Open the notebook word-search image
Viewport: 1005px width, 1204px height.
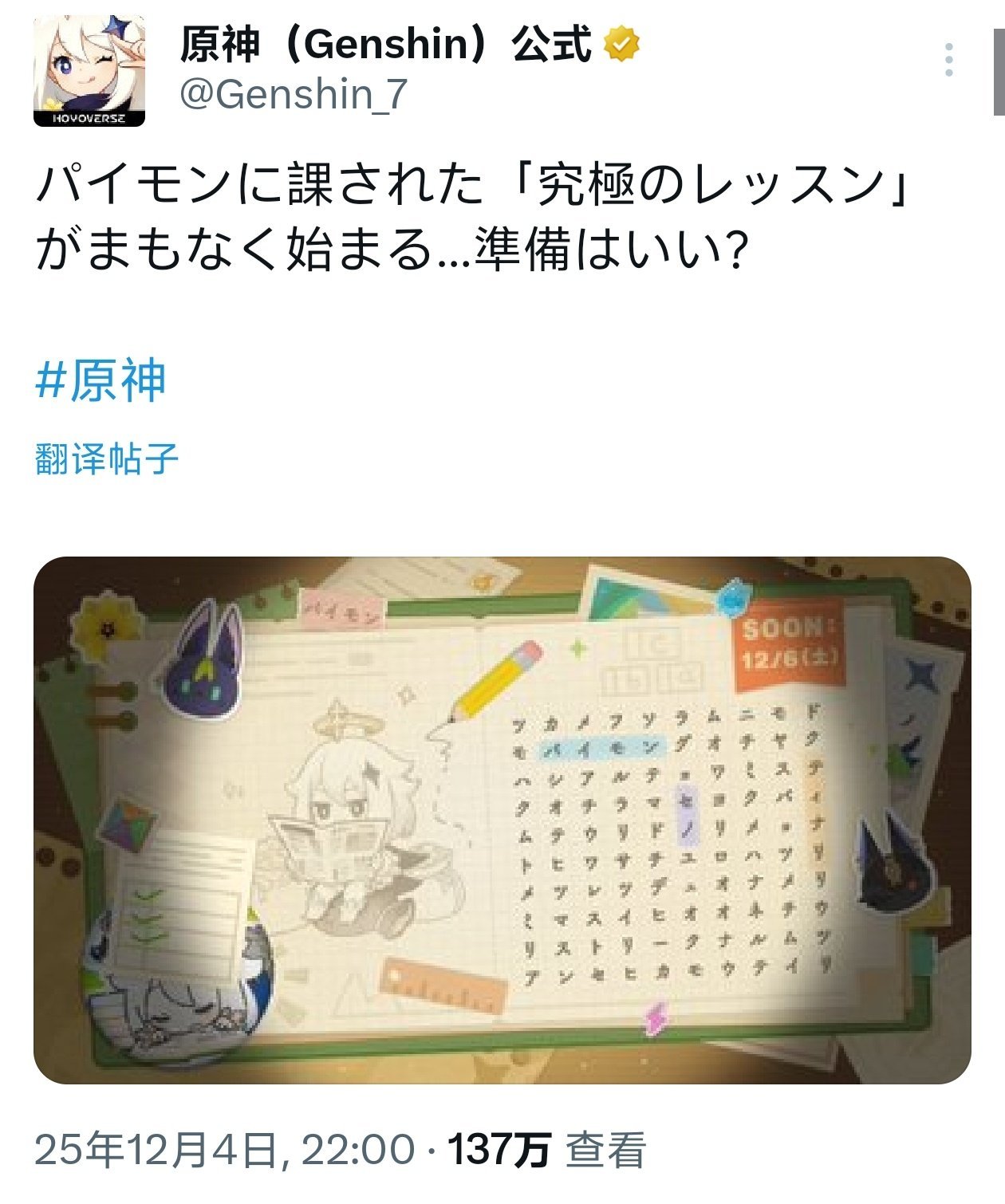pos(503,820)
